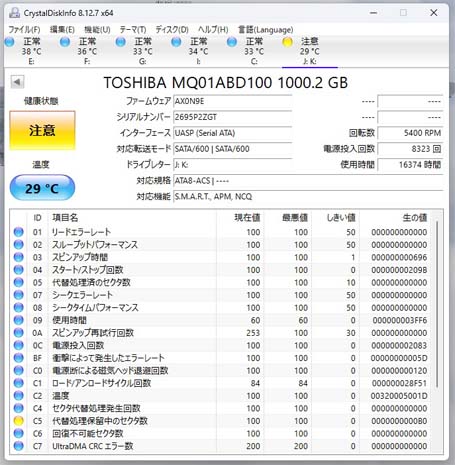455x465 pixels.
Task: Click the previous disk arrow button
Action: pyautogui.click(x=17, y=82)
